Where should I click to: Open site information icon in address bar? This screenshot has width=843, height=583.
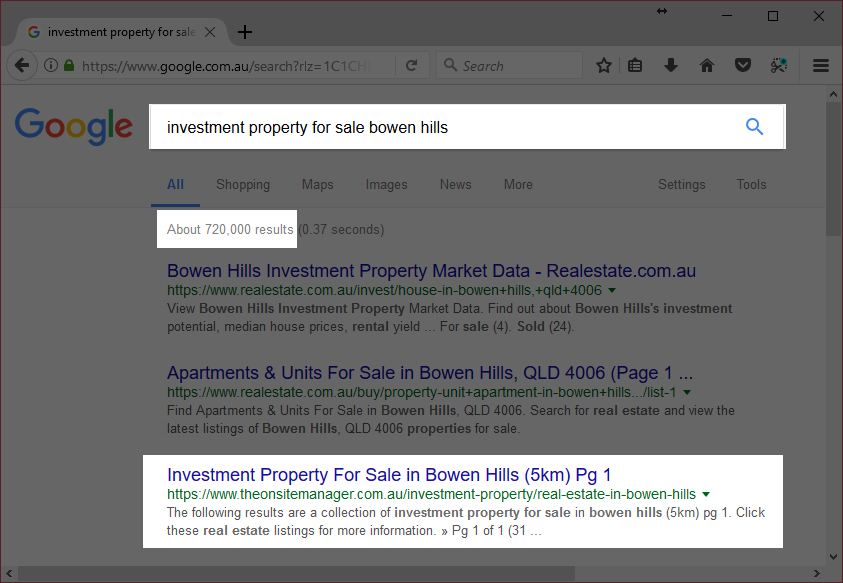[x=51, y=66]
